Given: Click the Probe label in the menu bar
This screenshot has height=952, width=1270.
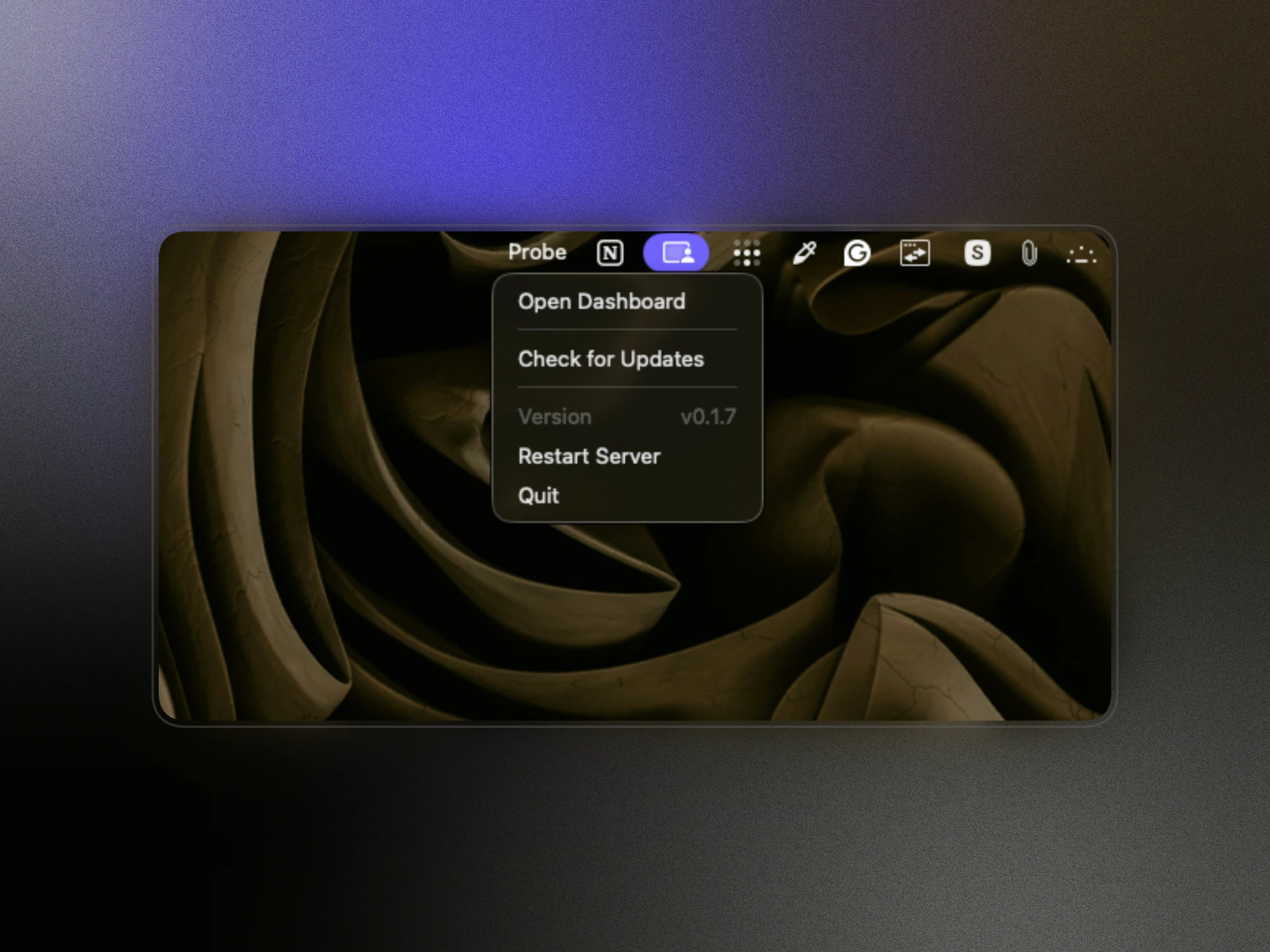Looking at the screenshot, I should 537,252.
